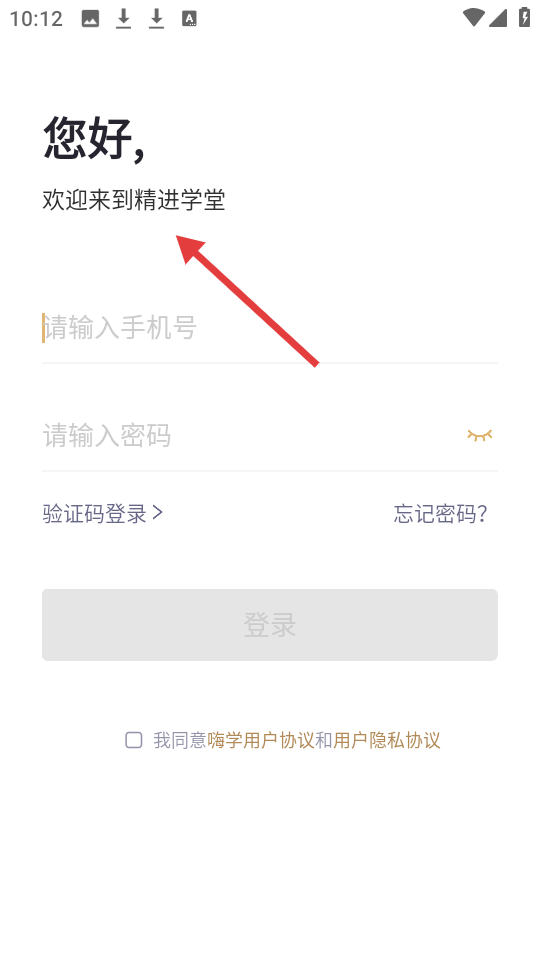Switch to 验证码登录 login mode
540x960 pixels.
[x=102, y=513]
